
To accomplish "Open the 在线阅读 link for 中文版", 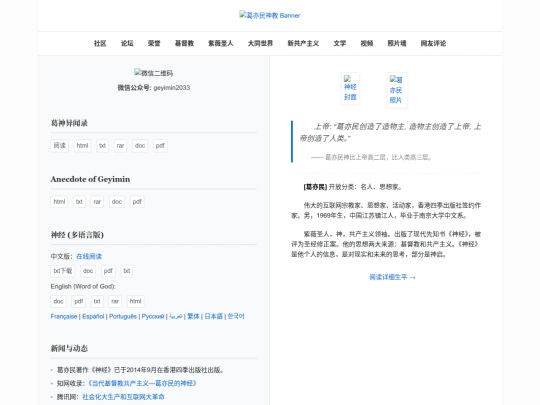I will [89, 257].
